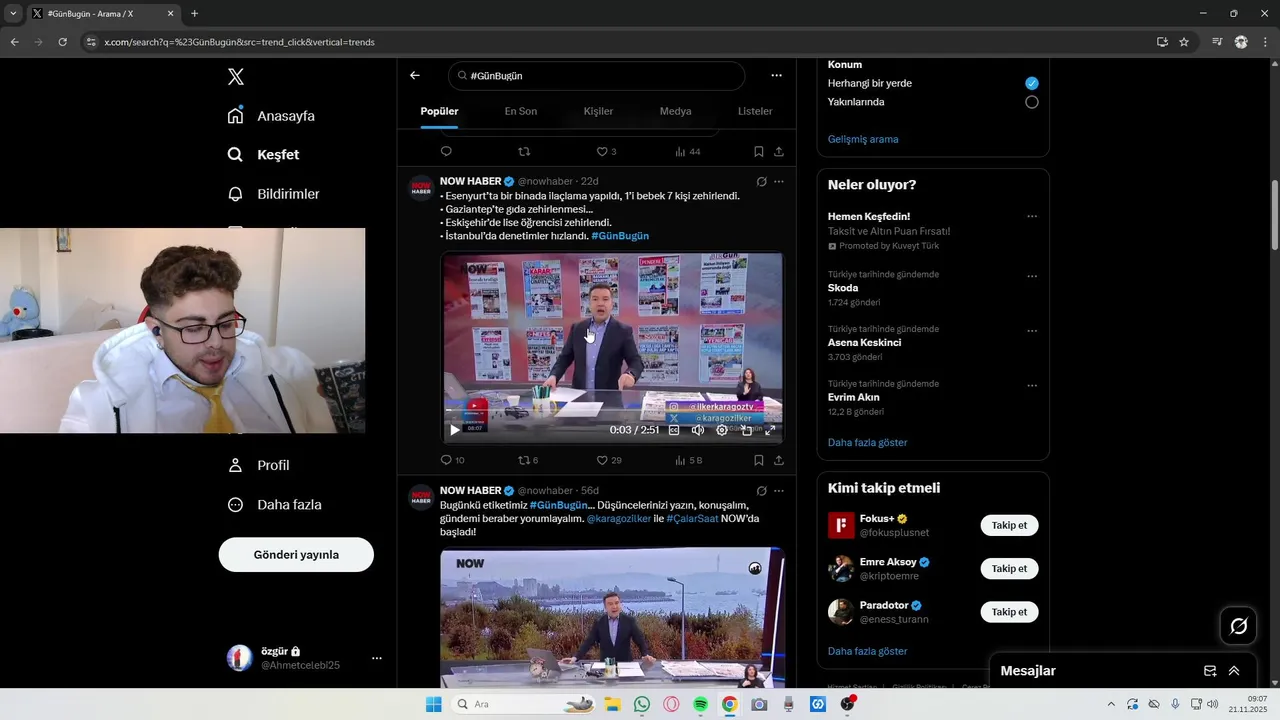The height and width of the screenshot is (720, 1280).
Task: Expand the Mesajlar panel with chevrons
Action: (1234, 671)
